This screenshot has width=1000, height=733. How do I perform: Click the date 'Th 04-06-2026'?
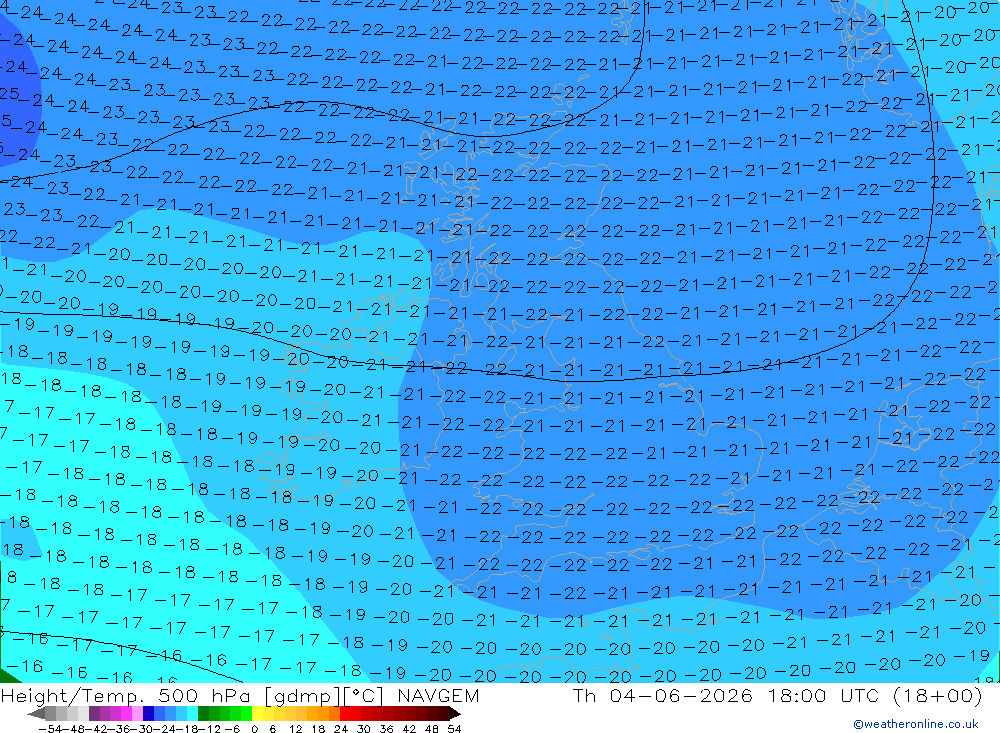663,695
